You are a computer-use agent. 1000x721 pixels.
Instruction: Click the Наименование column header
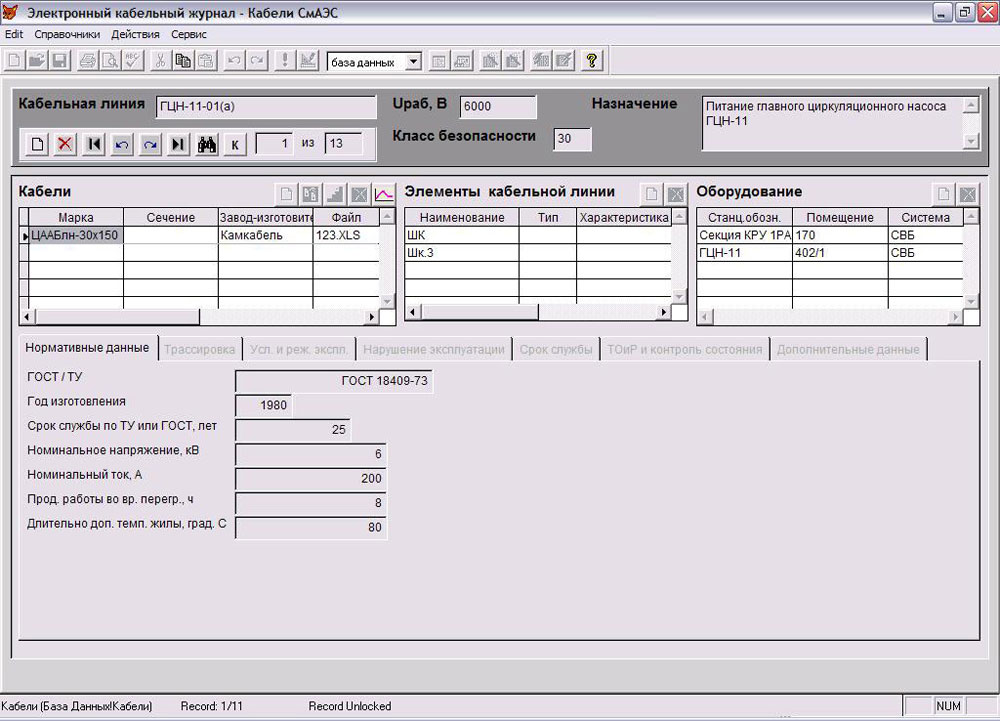[462, 217]
